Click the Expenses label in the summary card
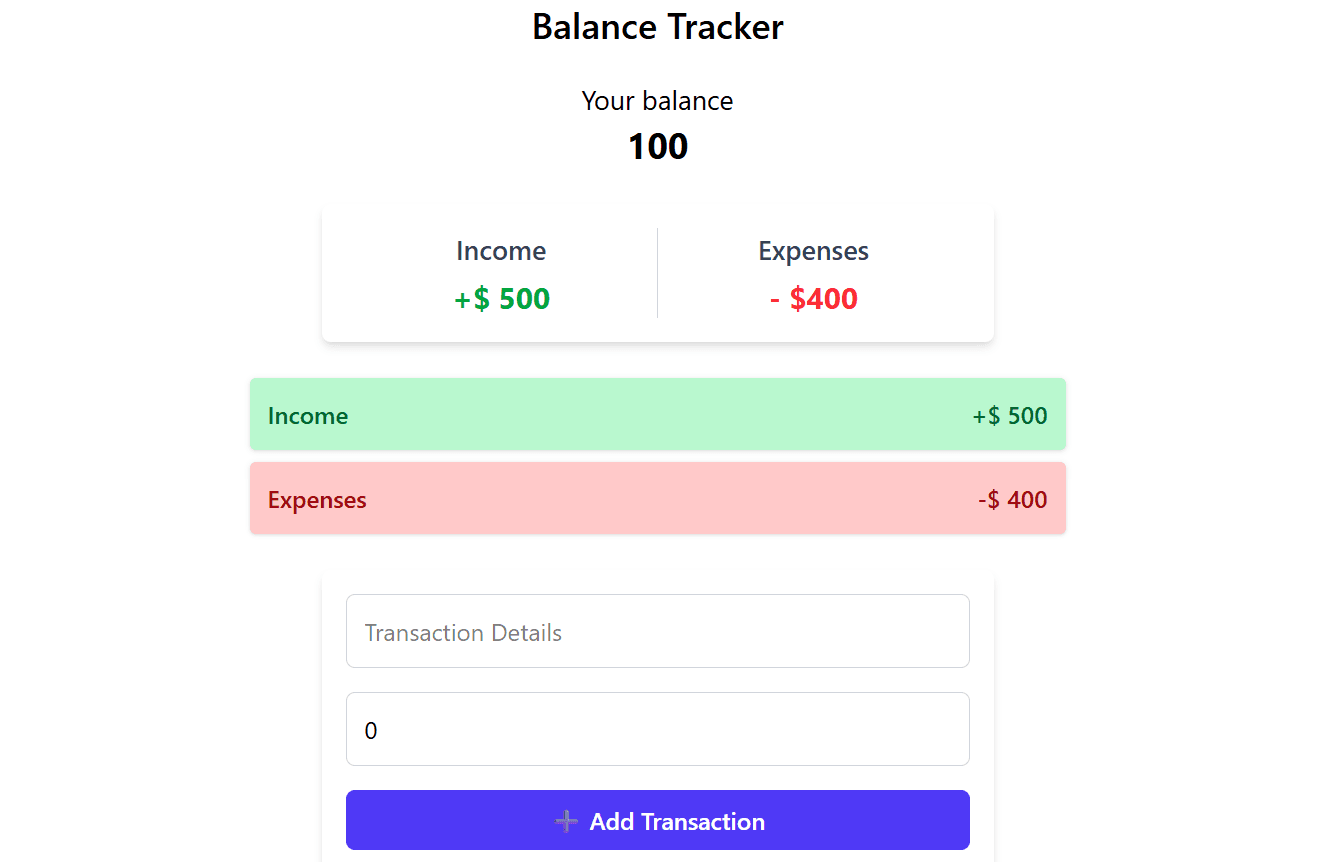The width and height of the screenshot is (1323, 862). click(x=813, y=251)
